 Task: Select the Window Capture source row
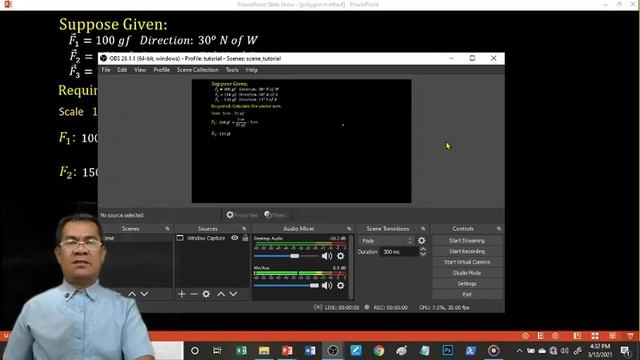212,238
